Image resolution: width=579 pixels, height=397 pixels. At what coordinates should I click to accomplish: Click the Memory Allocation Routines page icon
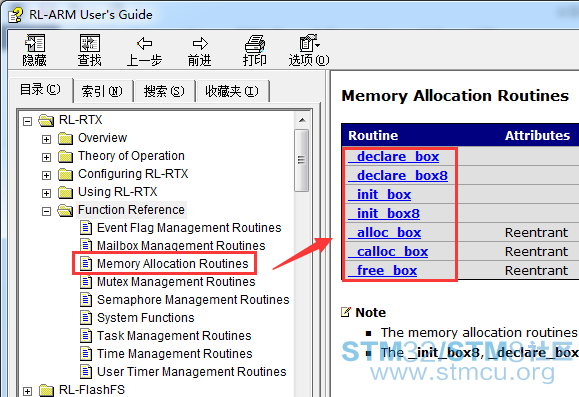pyautogui.click(x=86, y=264)
